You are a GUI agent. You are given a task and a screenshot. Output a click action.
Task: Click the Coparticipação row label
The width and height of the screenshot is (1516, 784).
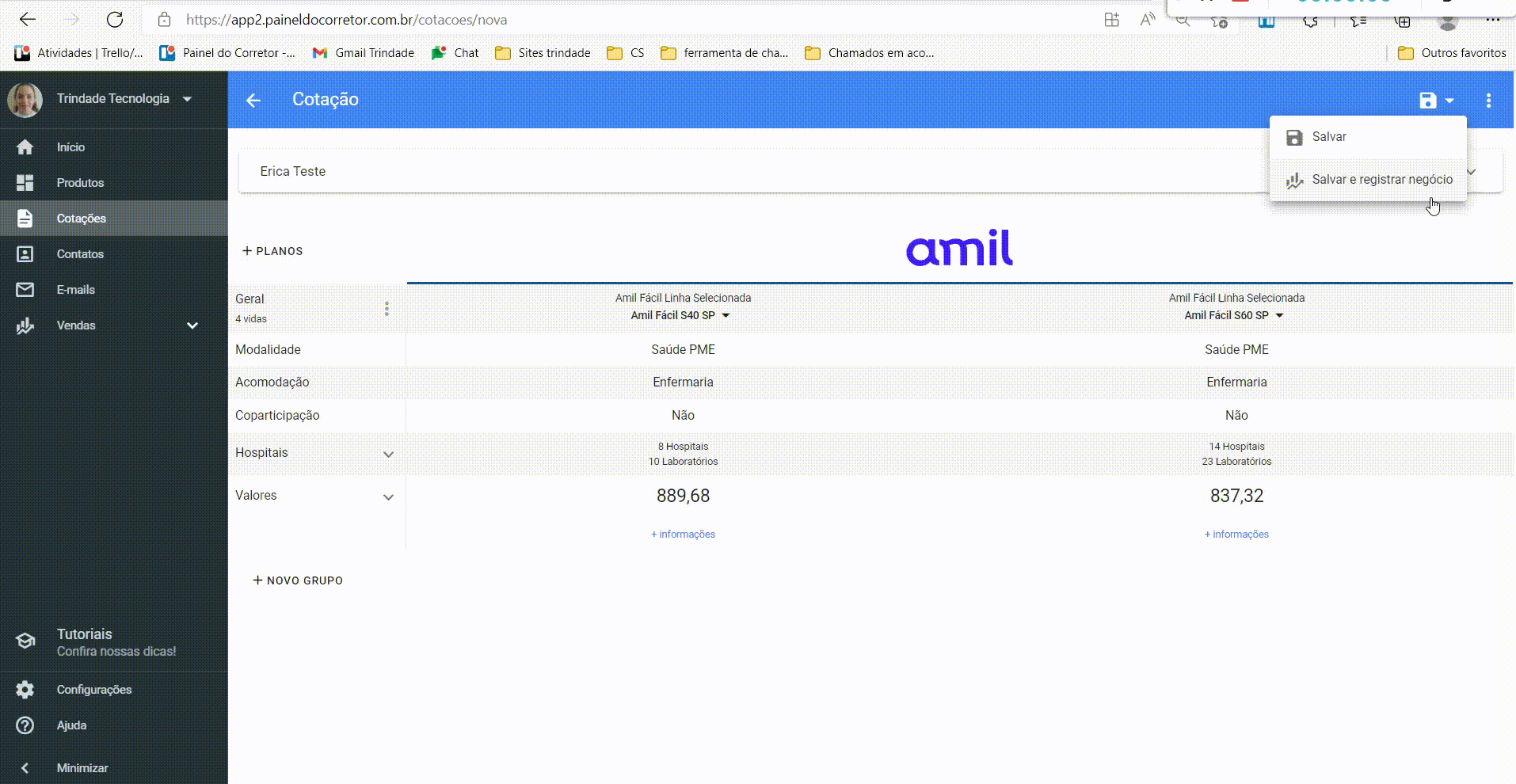(277, 415)
